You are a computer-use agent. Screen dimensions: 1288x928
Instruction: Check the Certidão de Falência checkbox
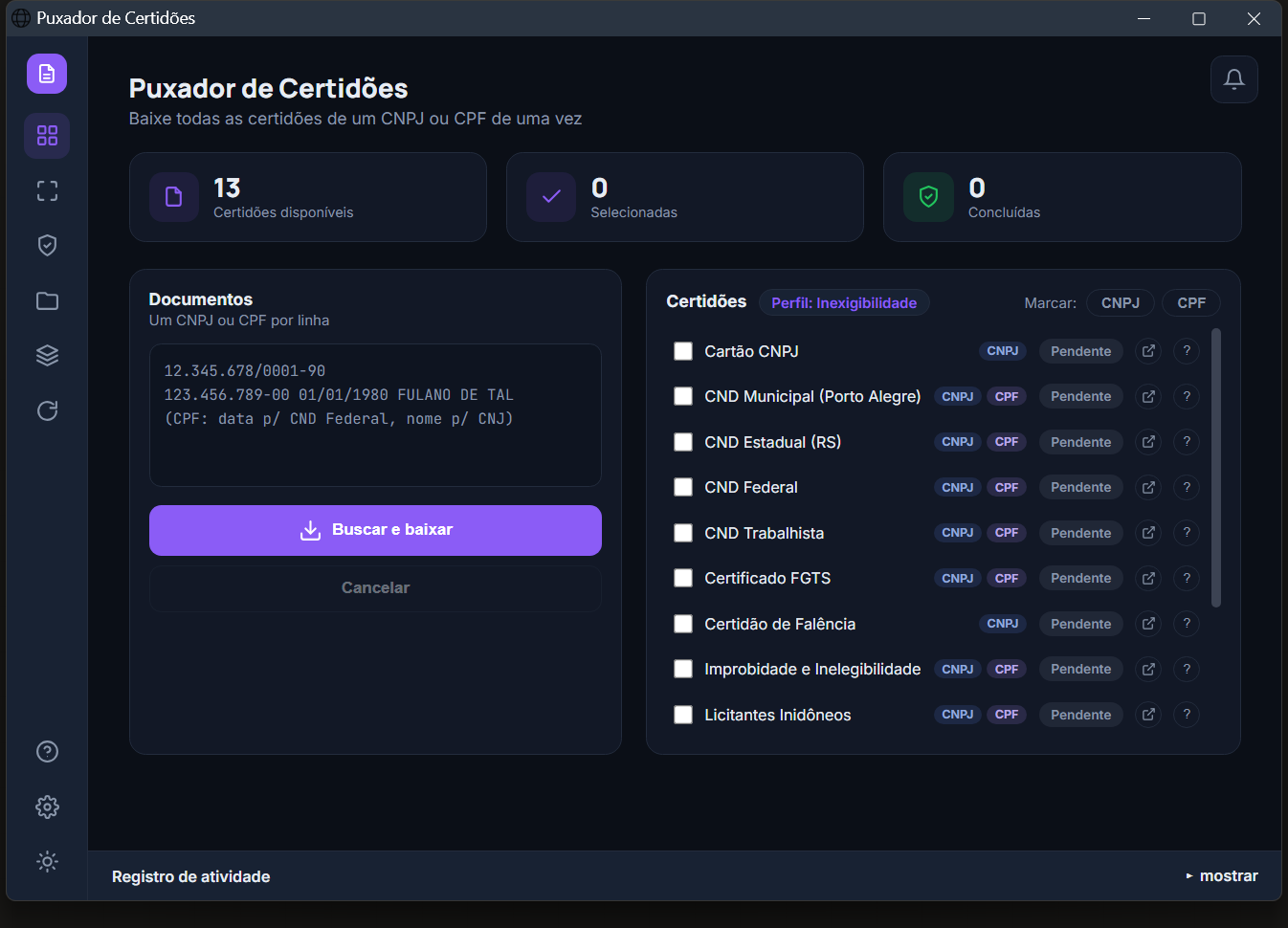click(683, 624)
